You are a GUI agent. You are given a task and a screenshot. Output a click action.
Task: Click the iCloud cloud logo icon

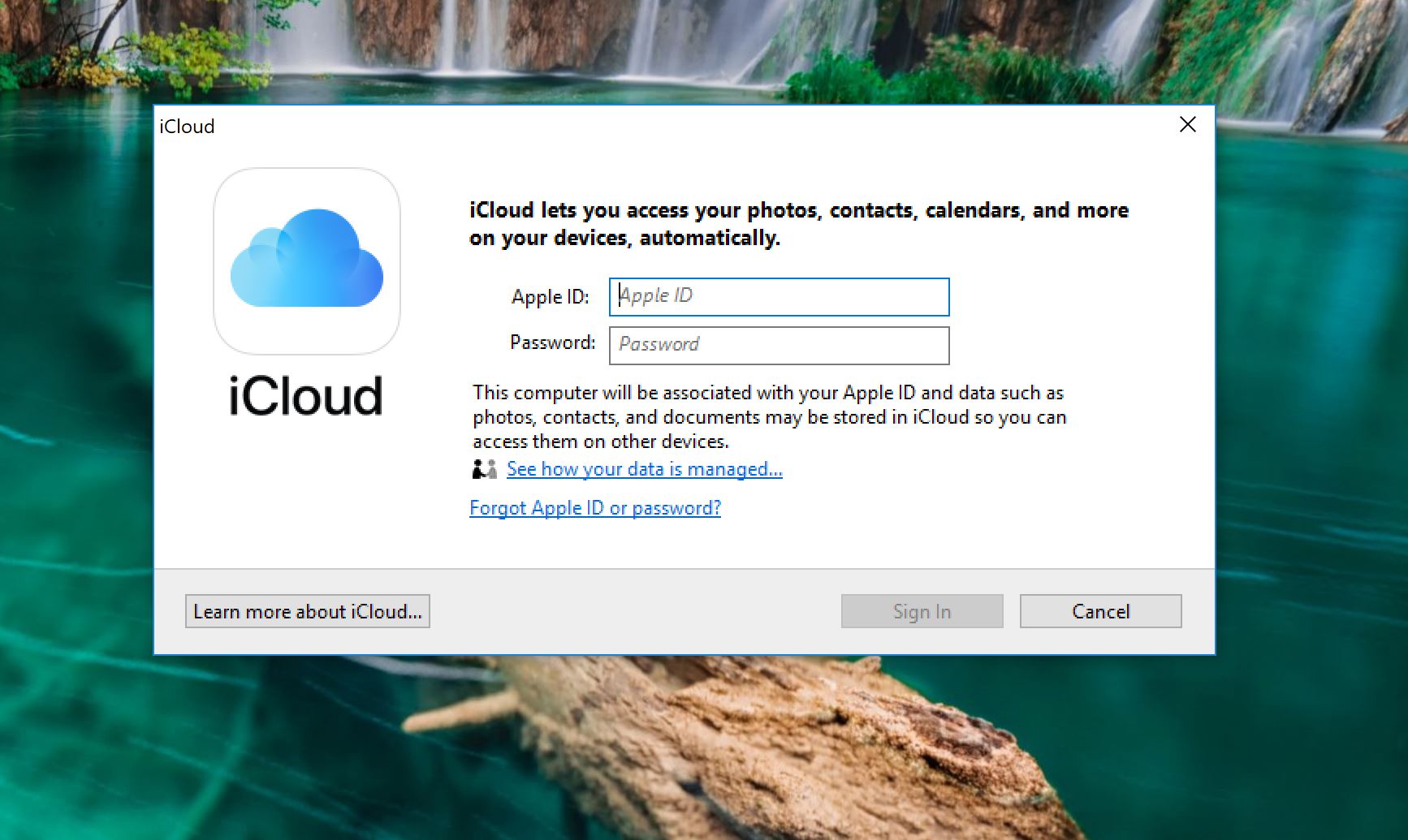coord(307,261)
